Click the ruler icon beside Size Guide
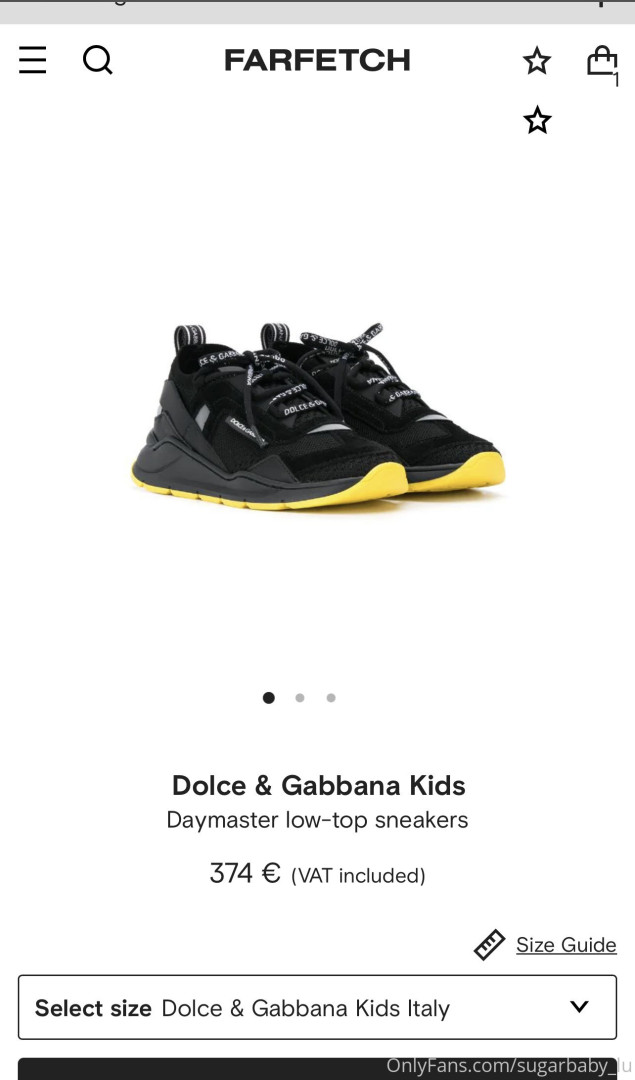 (490, 944)
